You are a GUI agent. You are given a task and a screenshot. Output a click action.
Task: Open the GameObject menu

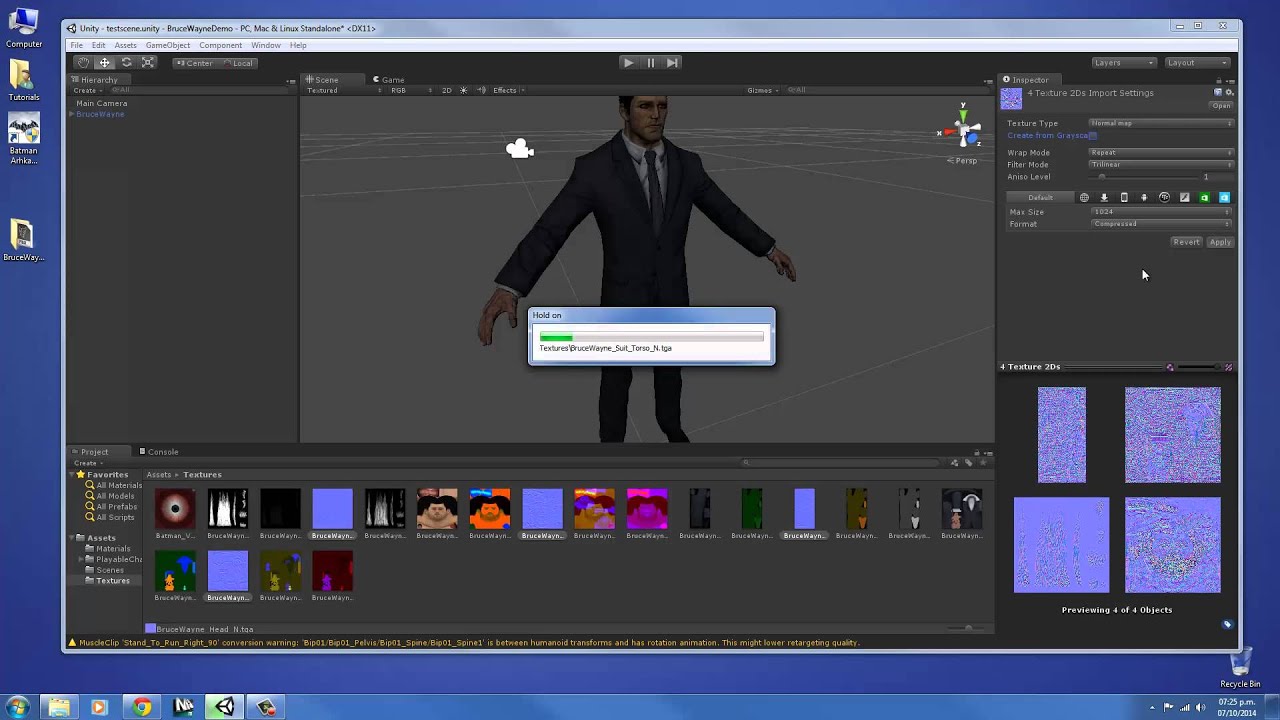pos(168,45)
